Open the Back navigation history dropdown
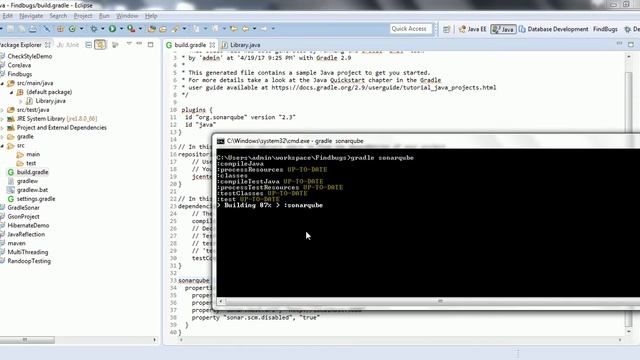This screenshot has width=640, height=360. click(x=254, y=29)
